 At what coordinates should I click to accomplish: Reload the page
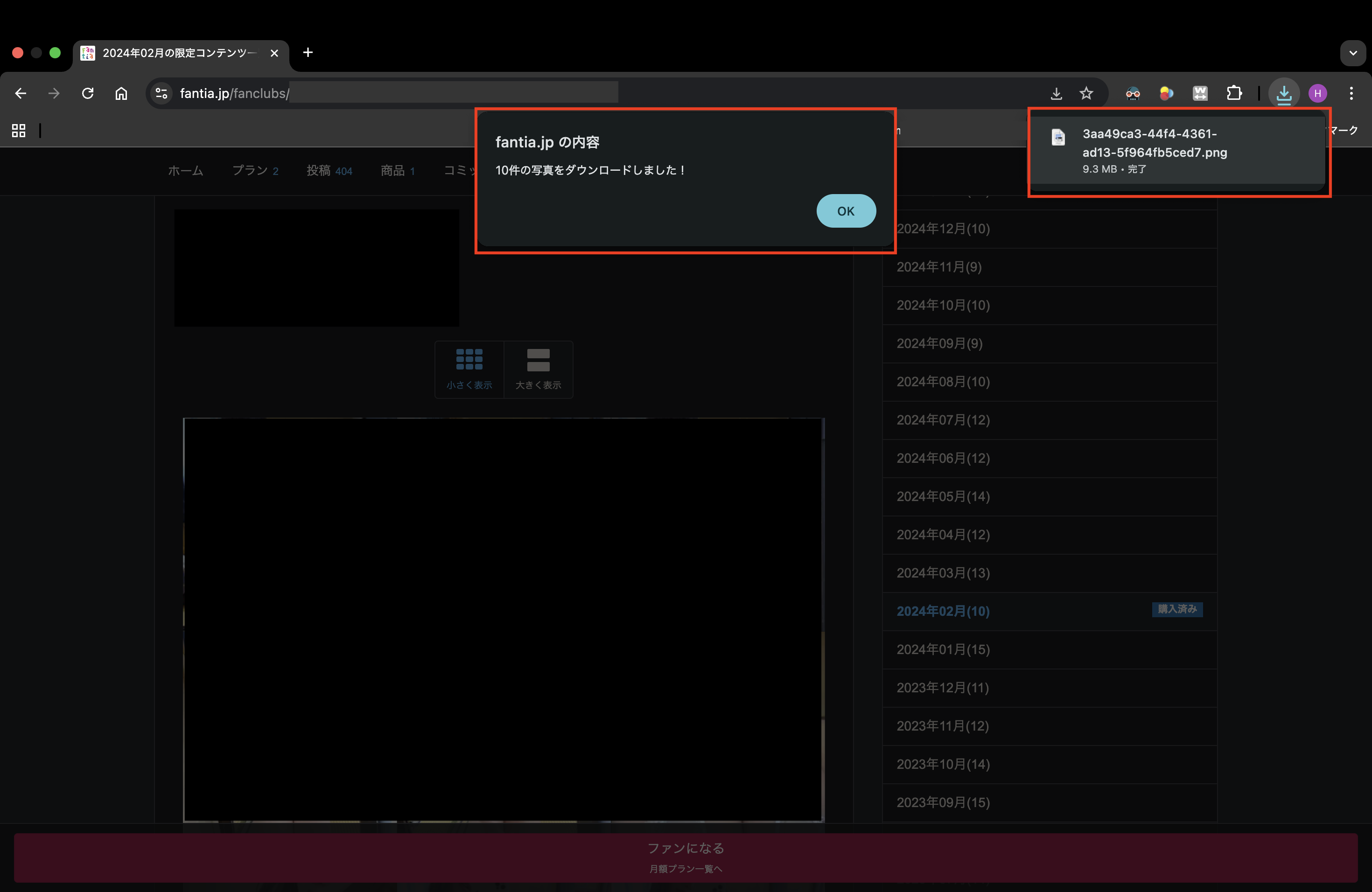tap(88, 93)
